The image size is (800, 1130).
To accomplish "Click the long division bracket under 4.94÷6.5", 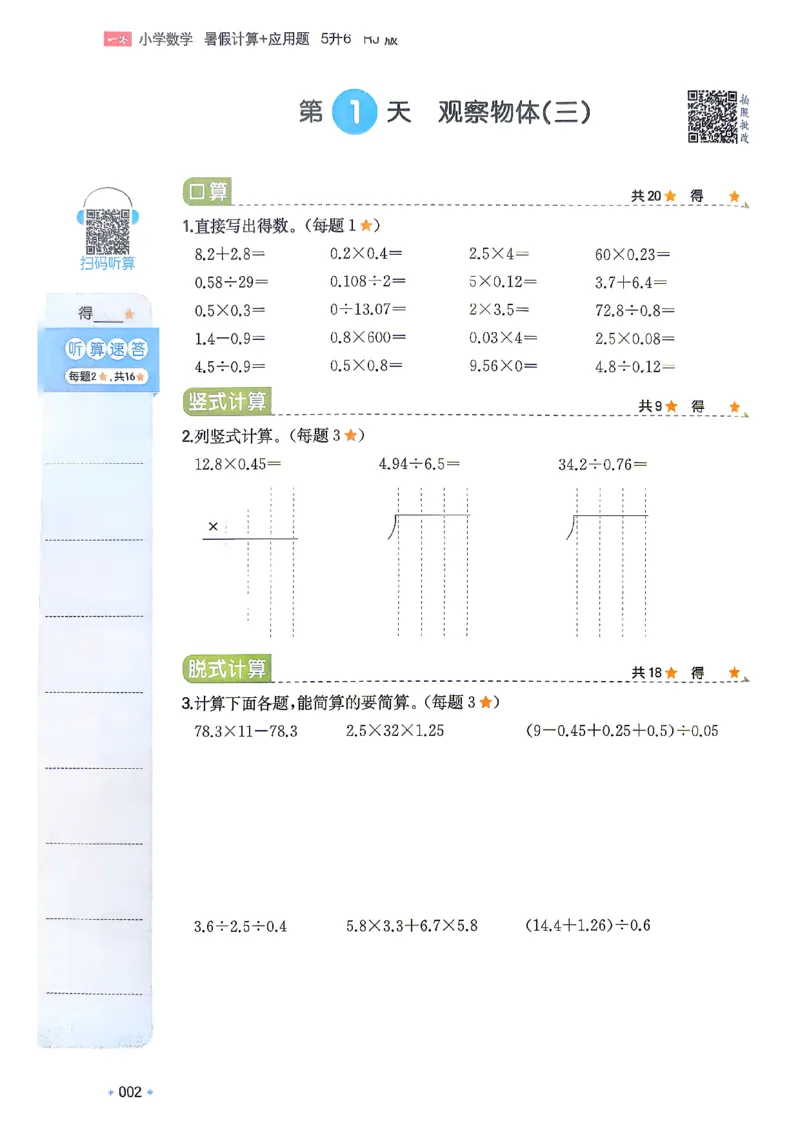I will point(428,527).
